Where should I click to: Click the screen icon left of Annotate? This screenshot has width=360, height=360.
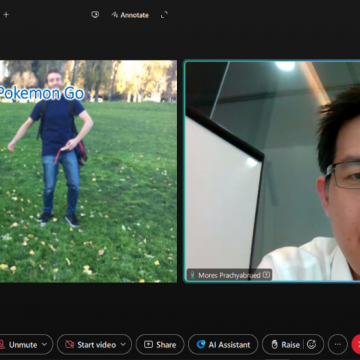point(95,15)
